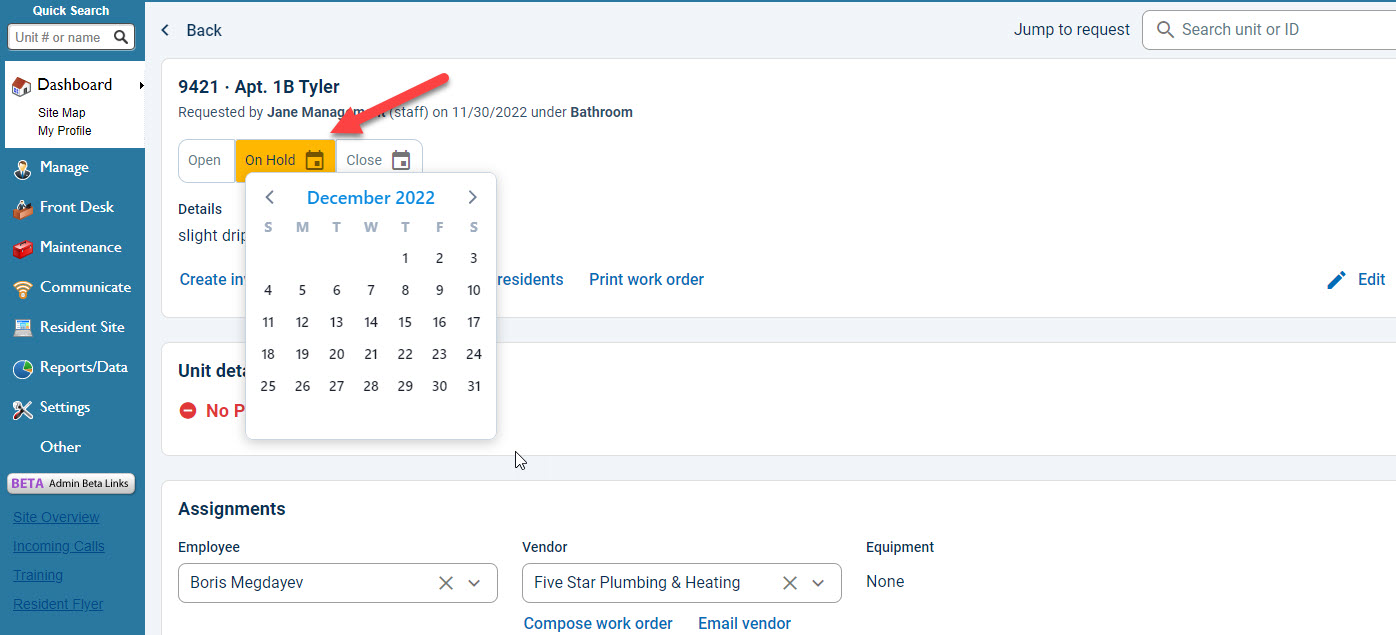Click the calendar icon beside Close

click(x=401, y=160)
